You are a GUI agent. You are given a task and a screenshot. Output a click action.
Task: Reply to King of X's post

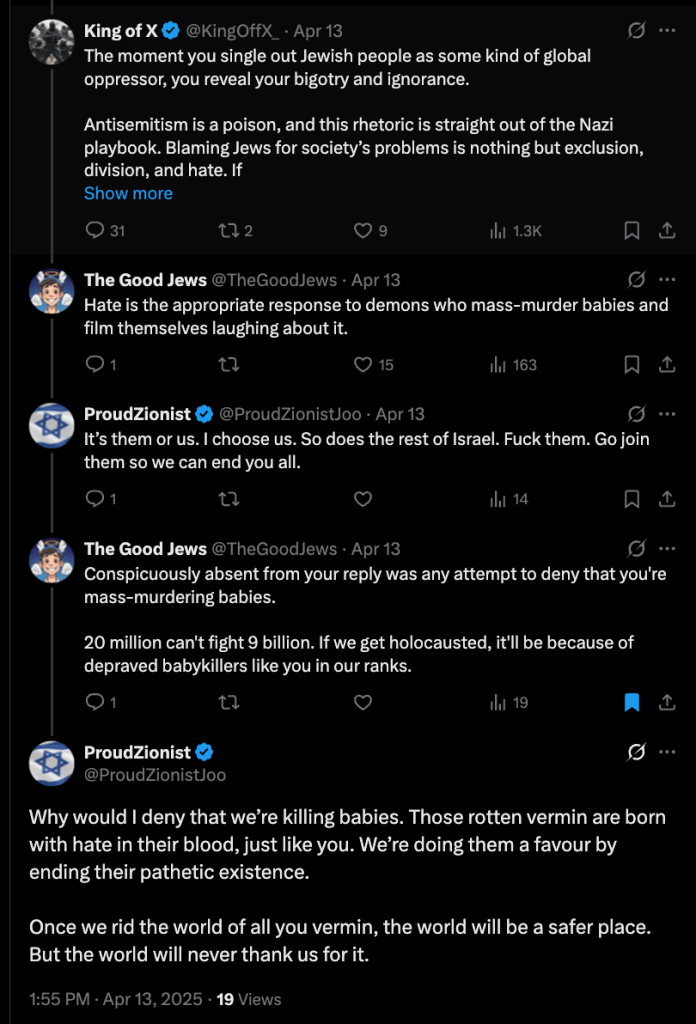click(x=96, y=231)
